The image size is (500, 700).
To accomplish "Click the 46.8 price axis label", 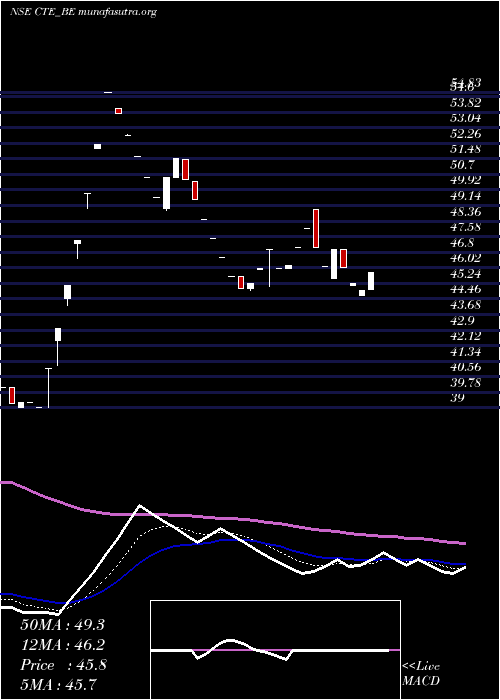I will (462, 243).
